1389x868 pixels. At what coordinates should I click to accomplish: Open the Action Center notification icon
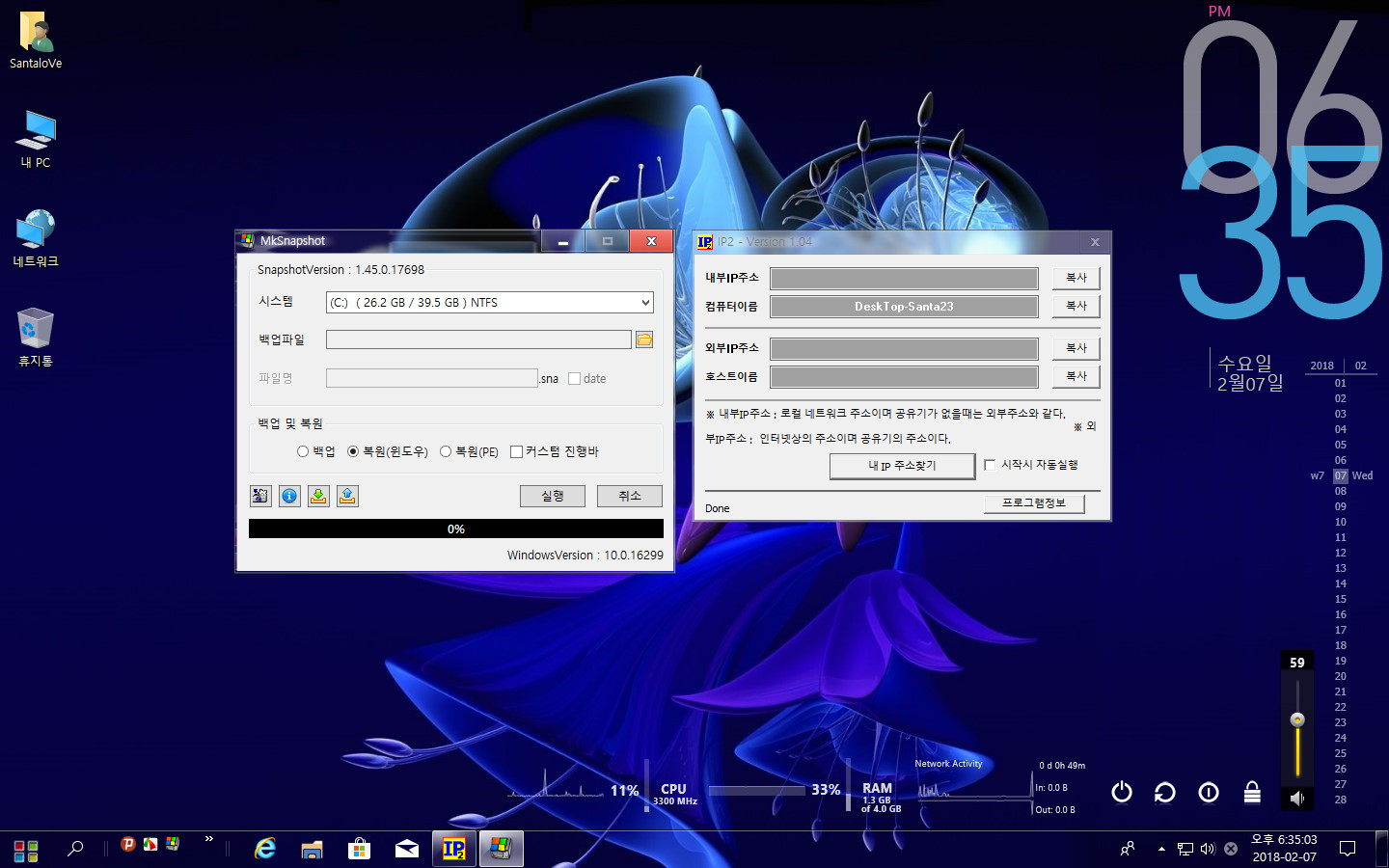(x=1348, y=849)
